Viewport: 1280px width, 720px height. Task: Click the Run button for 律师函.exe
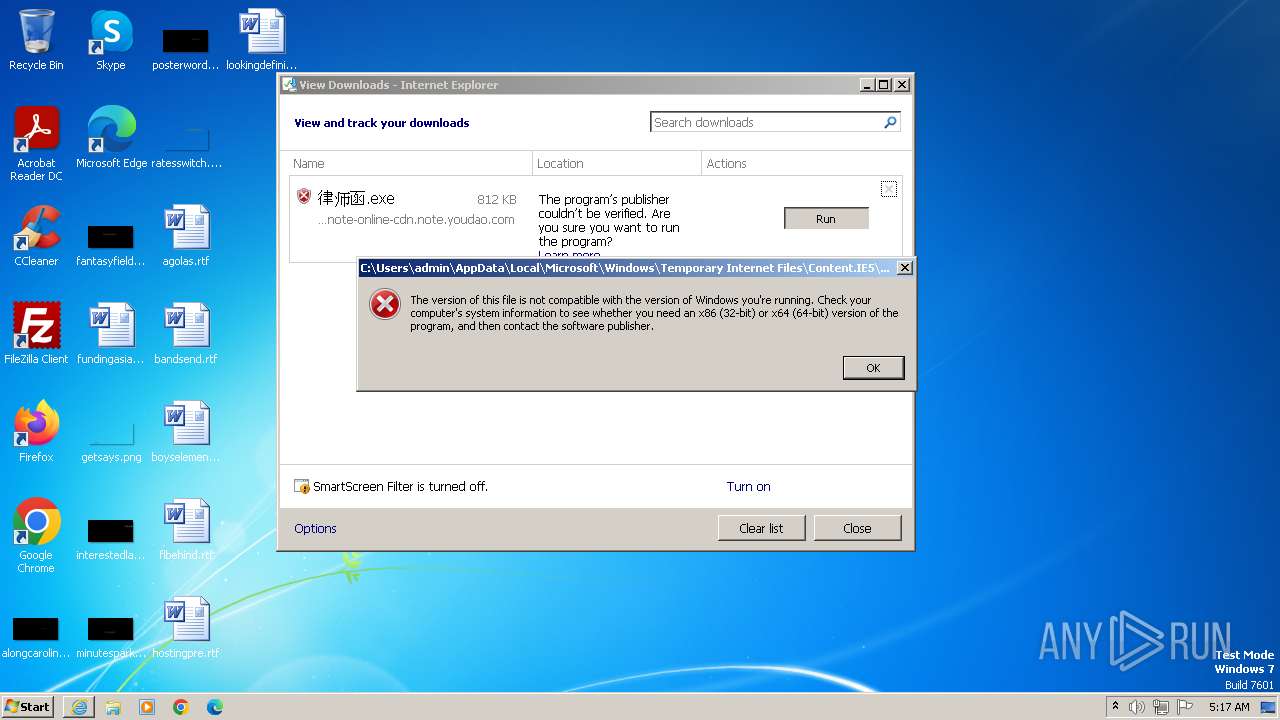click(826, 219)
